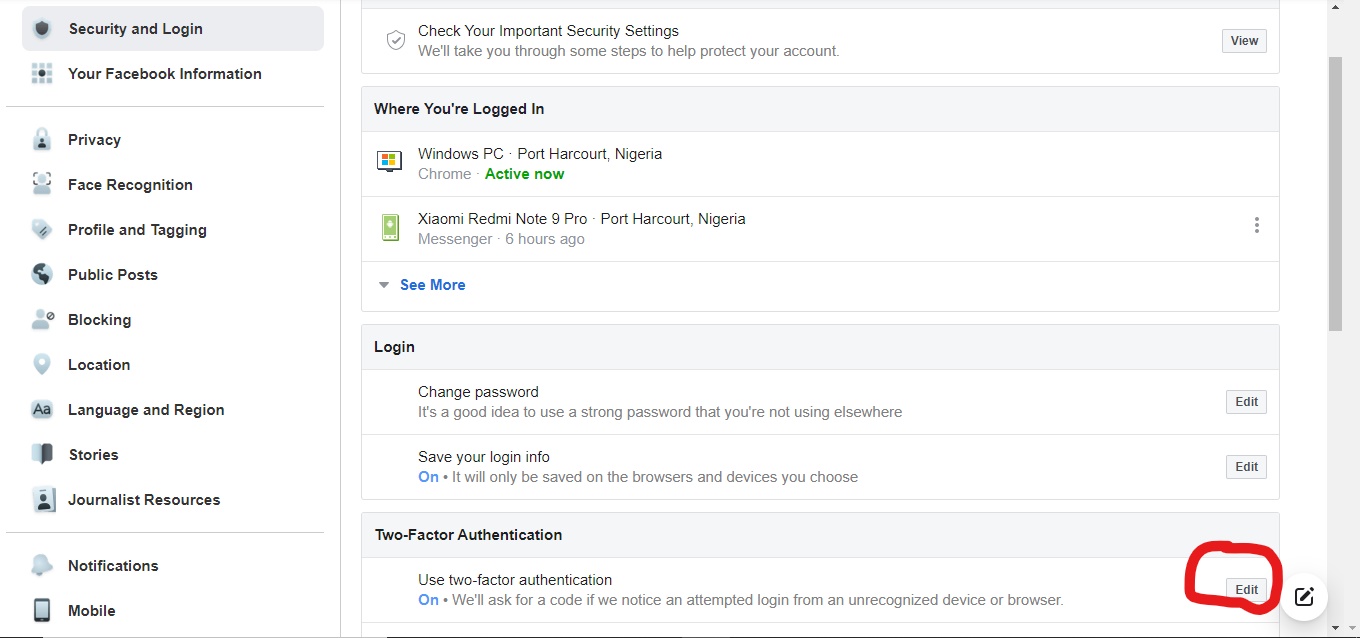The width and height of the screenshot is (1360, 638).
Task: Click View for important security settings
Action: [1244, 41]
